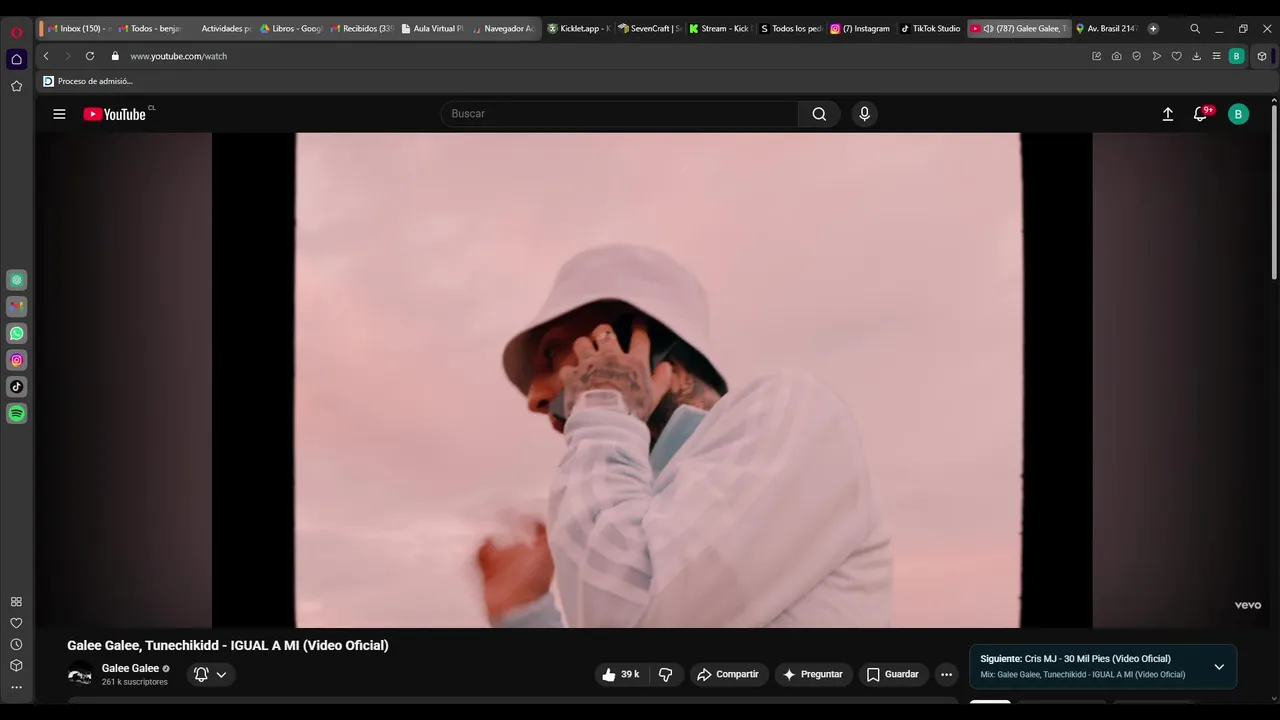
Task: Open the YouTube create upload icon
Action: (x=1167, y=114)
